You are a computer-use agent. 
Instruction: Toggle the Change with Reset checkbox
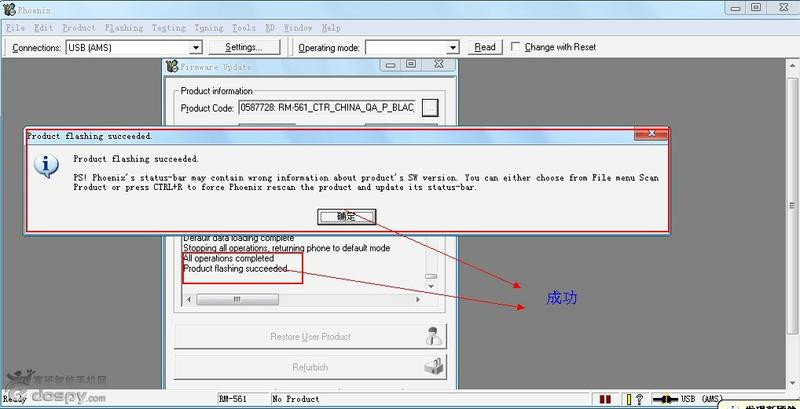[516, 47]
